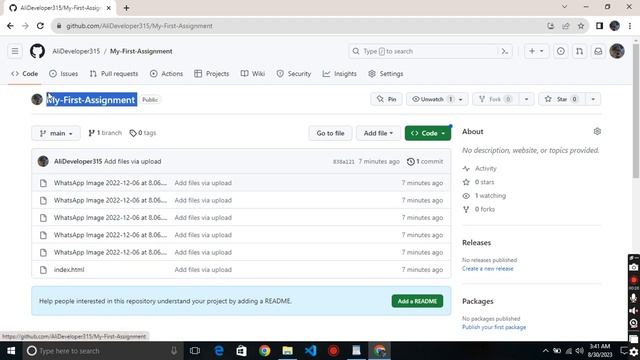Viewport: 640px width, 360px height.
Task: Fork the repository with the Fork button
Action: tap(496, 99)
